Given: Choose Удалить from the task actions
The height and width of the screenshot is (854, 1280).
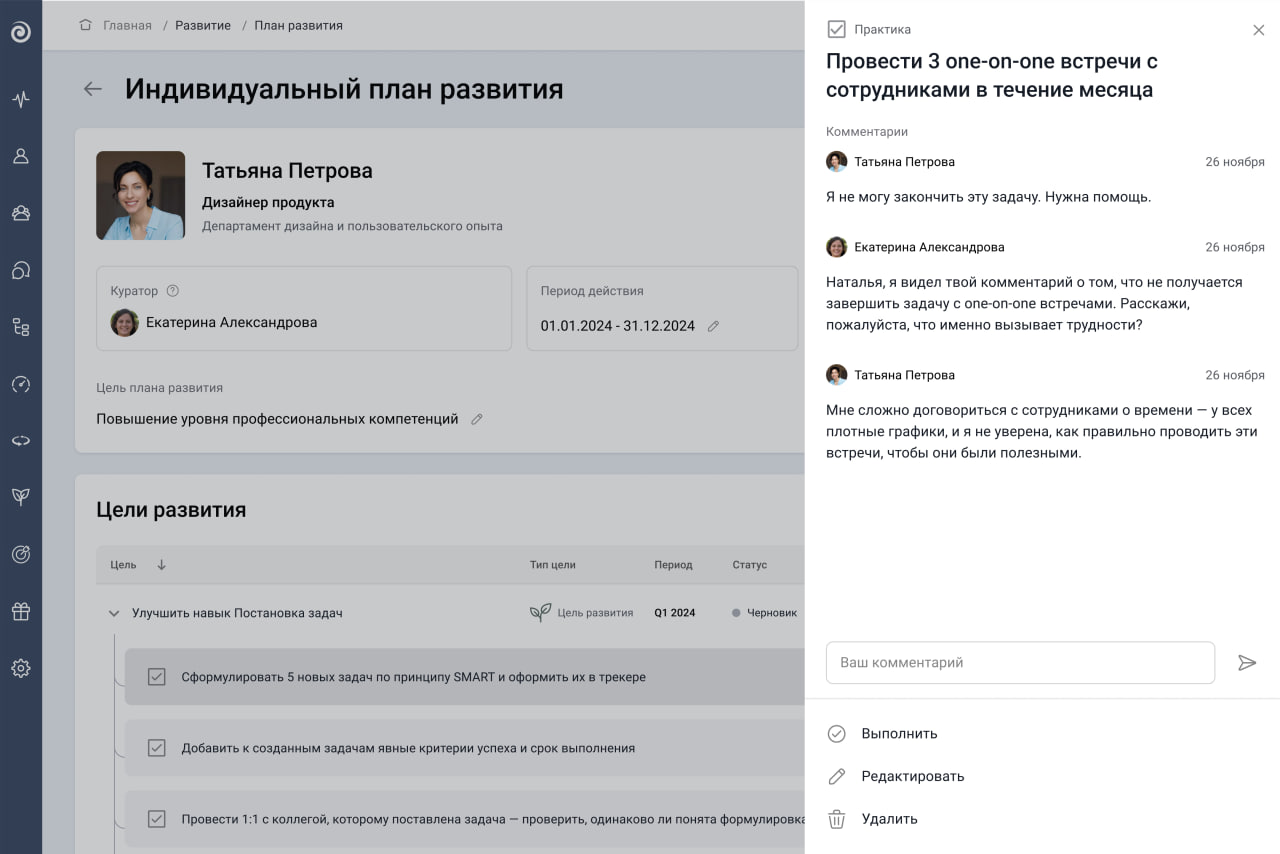Looking at the screenshot, I should tap(890, 818).
